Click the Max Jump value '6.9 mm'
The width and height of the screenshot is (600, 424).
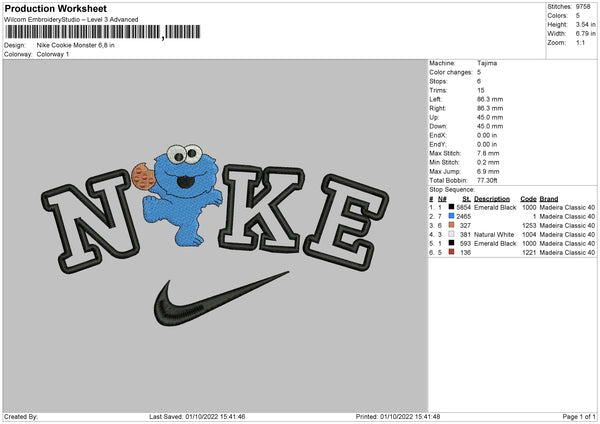point(488,171)
